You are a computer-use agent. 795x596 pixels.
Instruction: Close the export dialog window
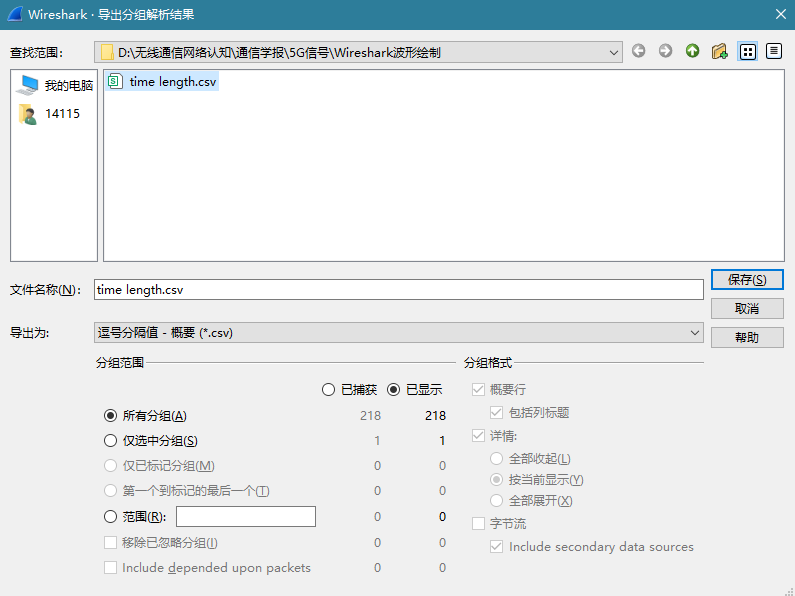click(x=781, y=14)
